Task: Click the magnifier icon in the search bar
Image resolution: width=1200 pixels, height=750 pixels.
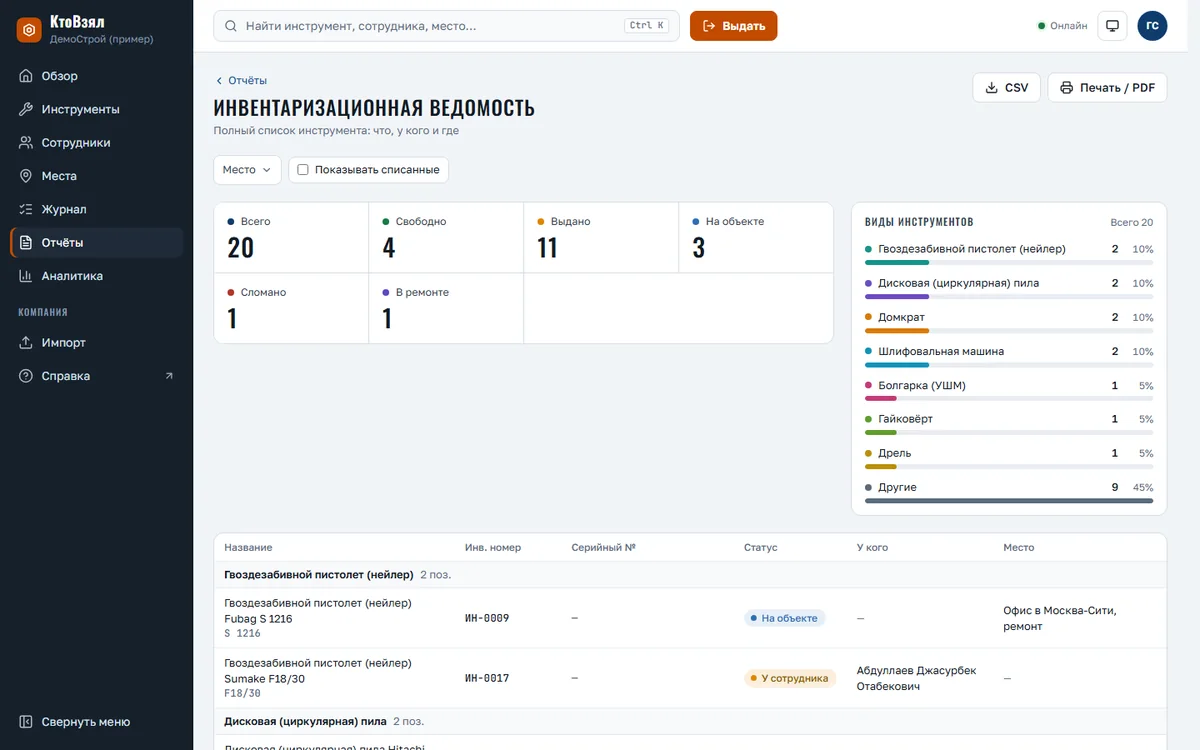Action: tap(232, 26)
